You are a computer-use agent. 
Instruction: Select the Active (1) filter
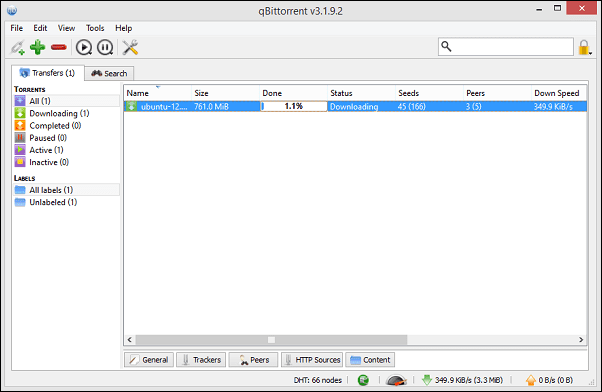(x=67, y=150)
